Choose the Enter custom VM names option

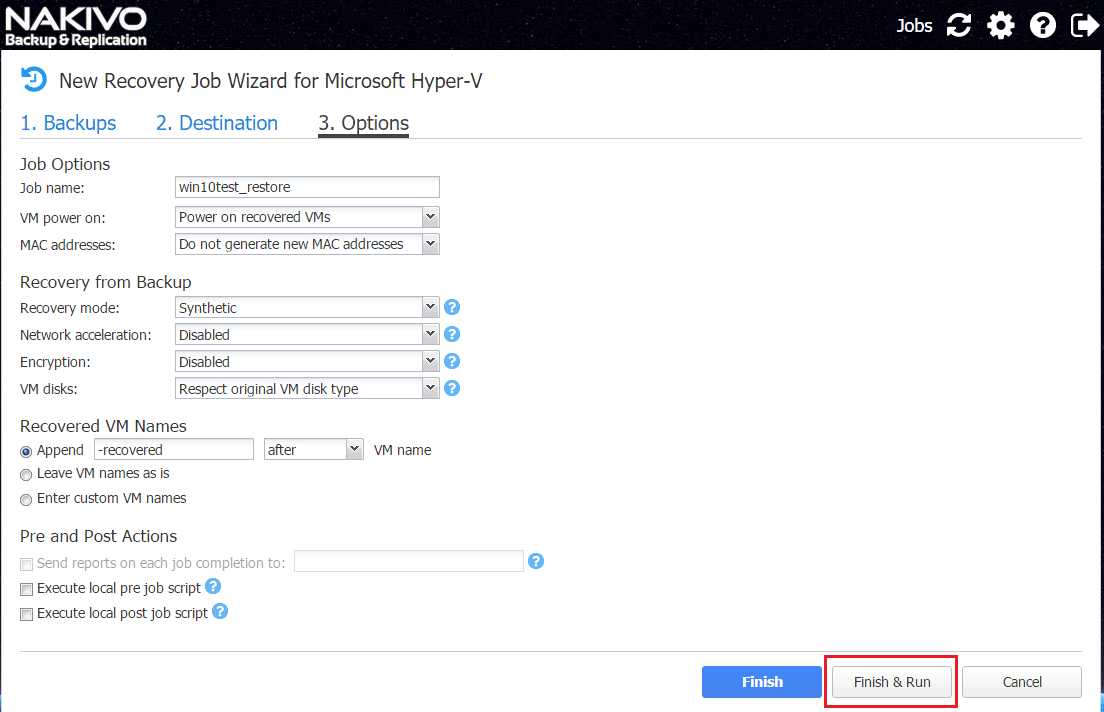26,499
